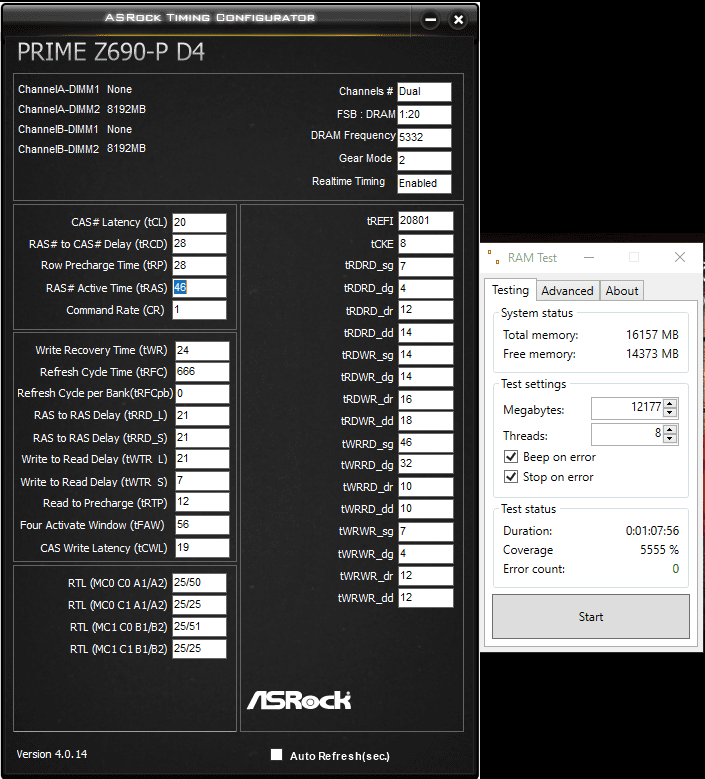Click the DRAM Frequency field showing 5332
The width and height of the screenshot is (705, 779).
pyautogui.click(x=424, y=138)
